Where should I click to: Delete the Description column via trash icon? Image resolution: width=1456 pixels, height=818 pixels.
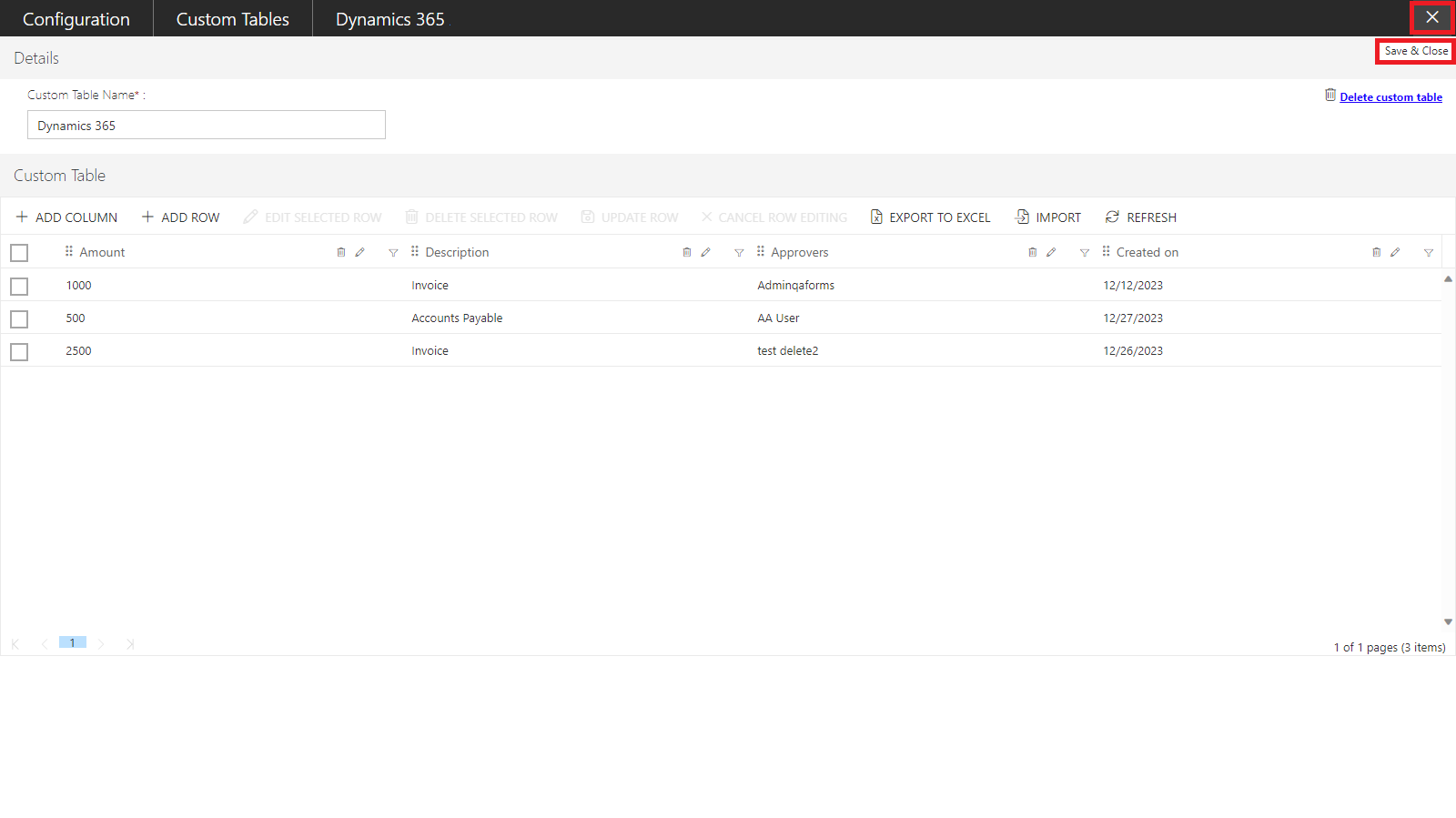(x=687, y=253)
